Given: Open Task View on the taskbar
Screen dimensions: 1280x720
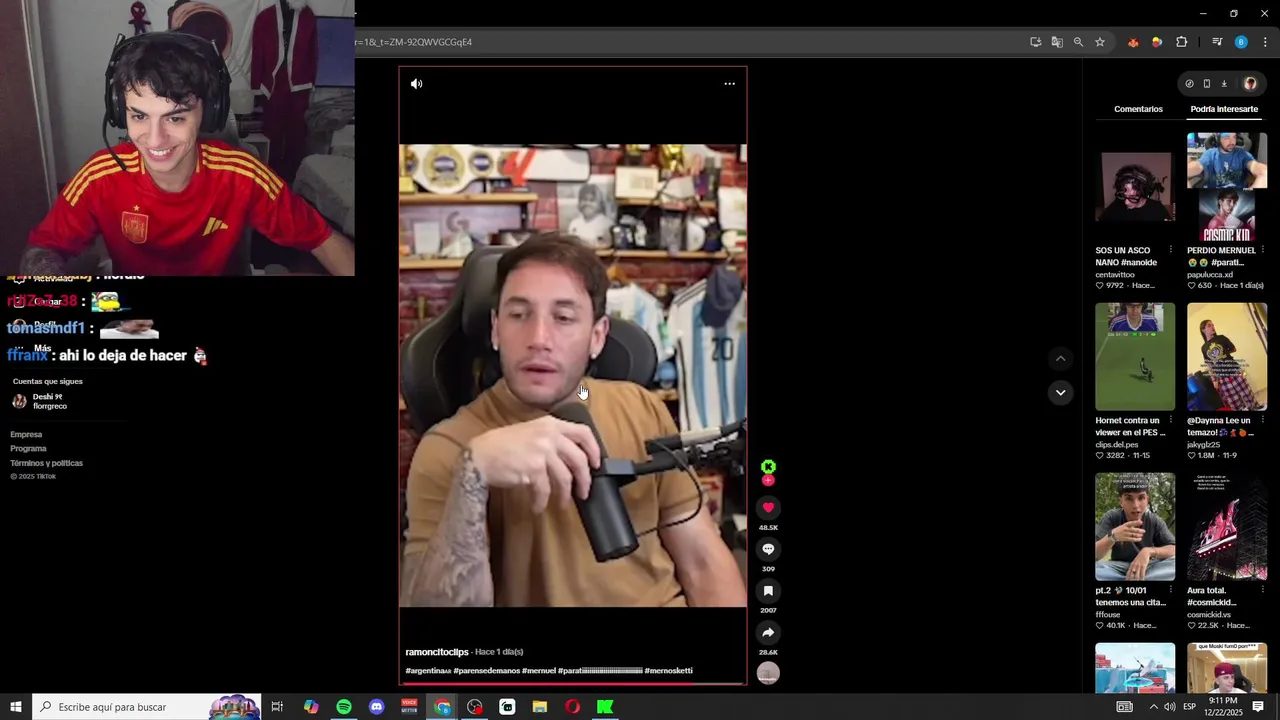Looking at the screenshot, I should (x=277, y=707).
